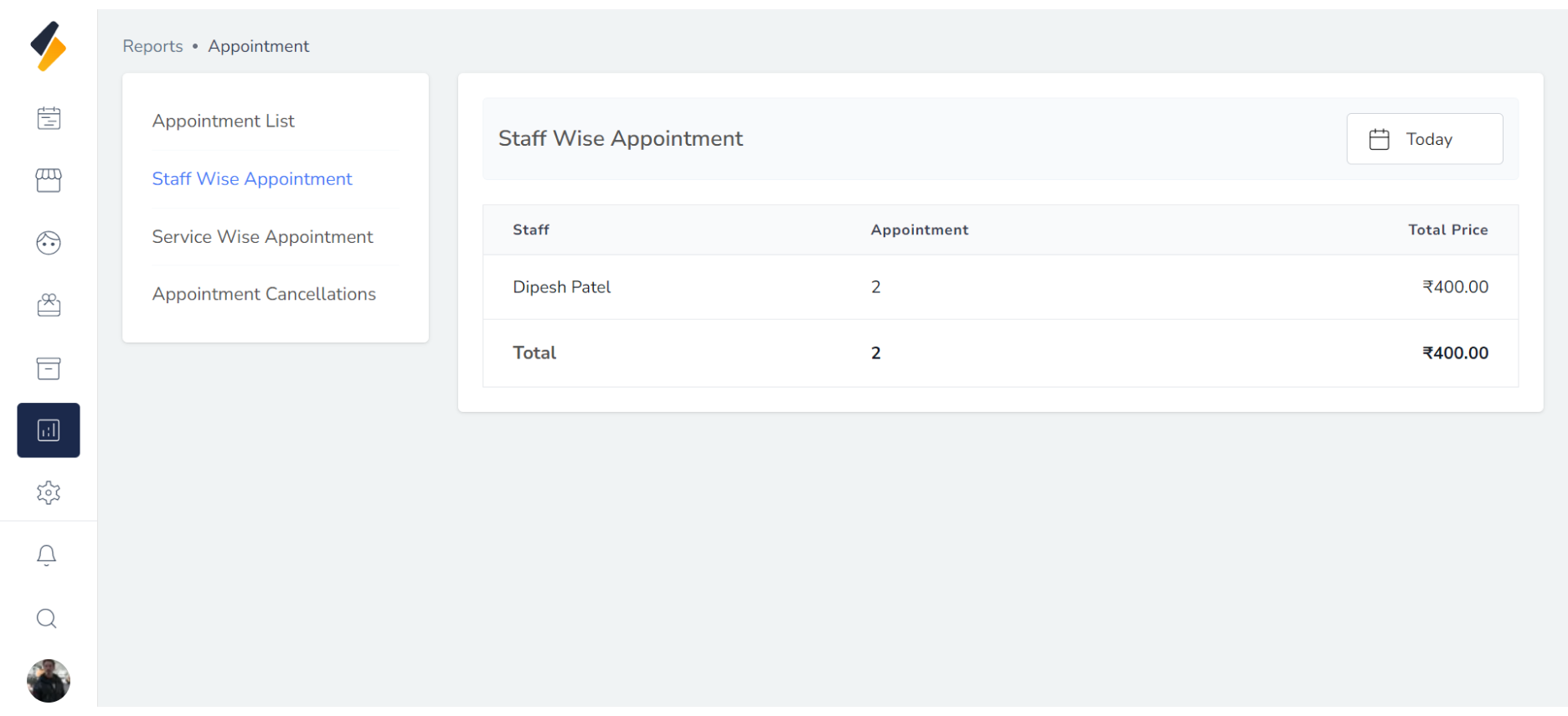1568x716 pixels.
Task: Select Appointment List report
Action: 224,121
